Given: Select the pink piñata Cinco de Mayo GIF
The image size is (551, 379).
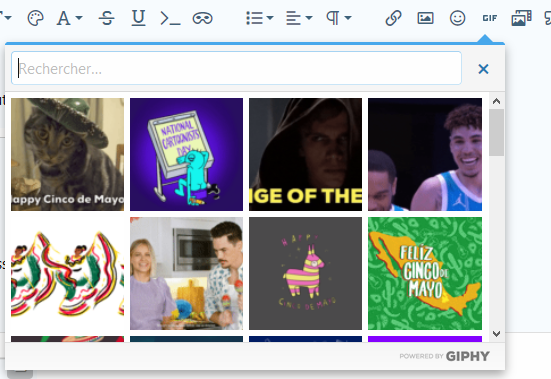Looking at the screenshot, I should click(305, 273).
